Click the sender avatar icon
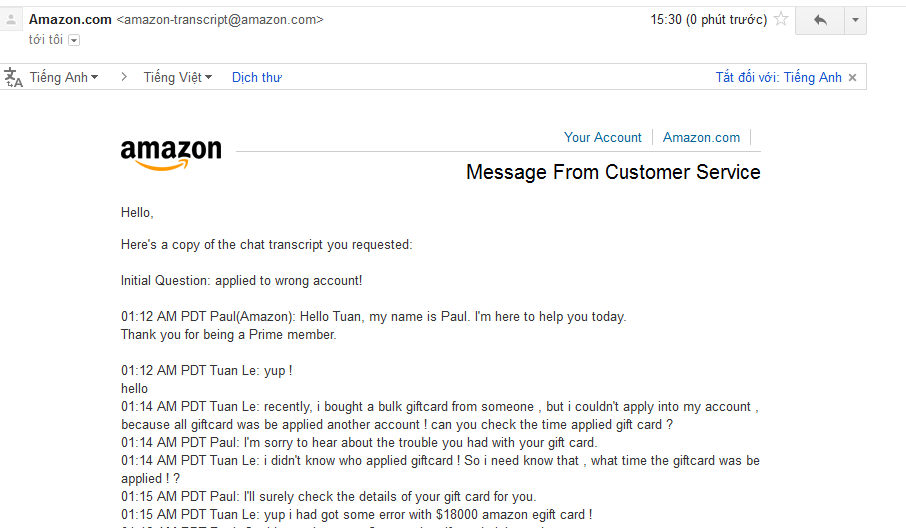 [x=11, y=20]
